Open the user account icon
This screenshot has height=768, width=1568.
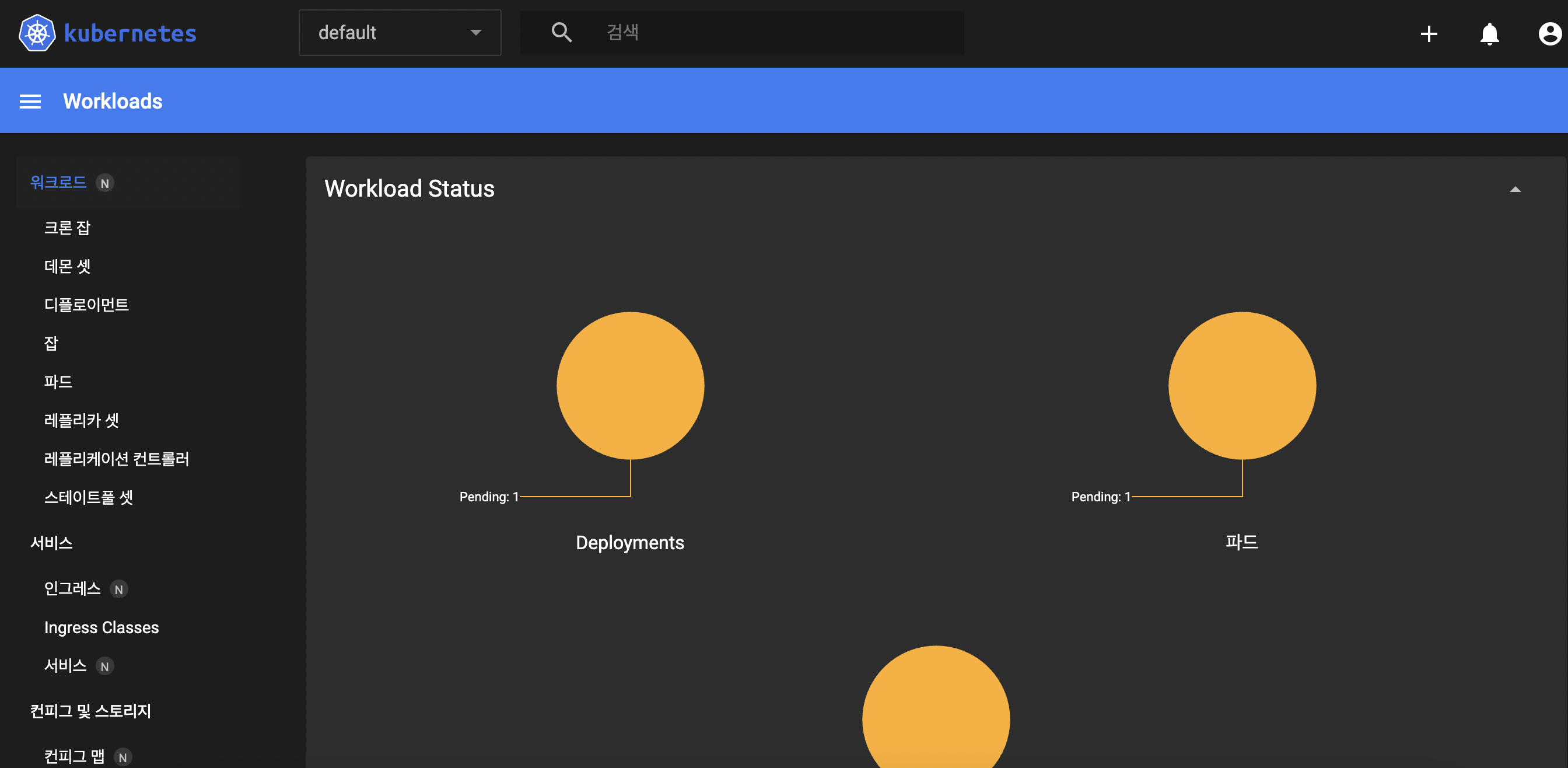(x=1550, y=33)
